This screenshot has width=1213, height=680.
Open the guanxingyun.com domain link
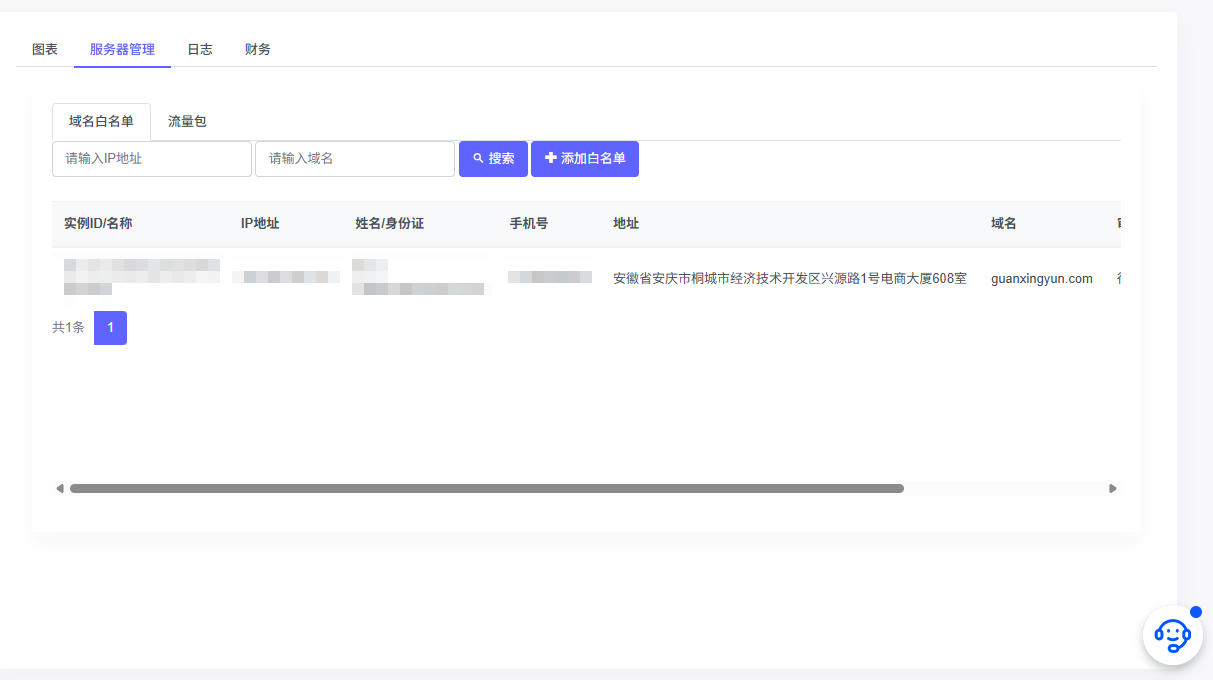(x=1042, y=278)
